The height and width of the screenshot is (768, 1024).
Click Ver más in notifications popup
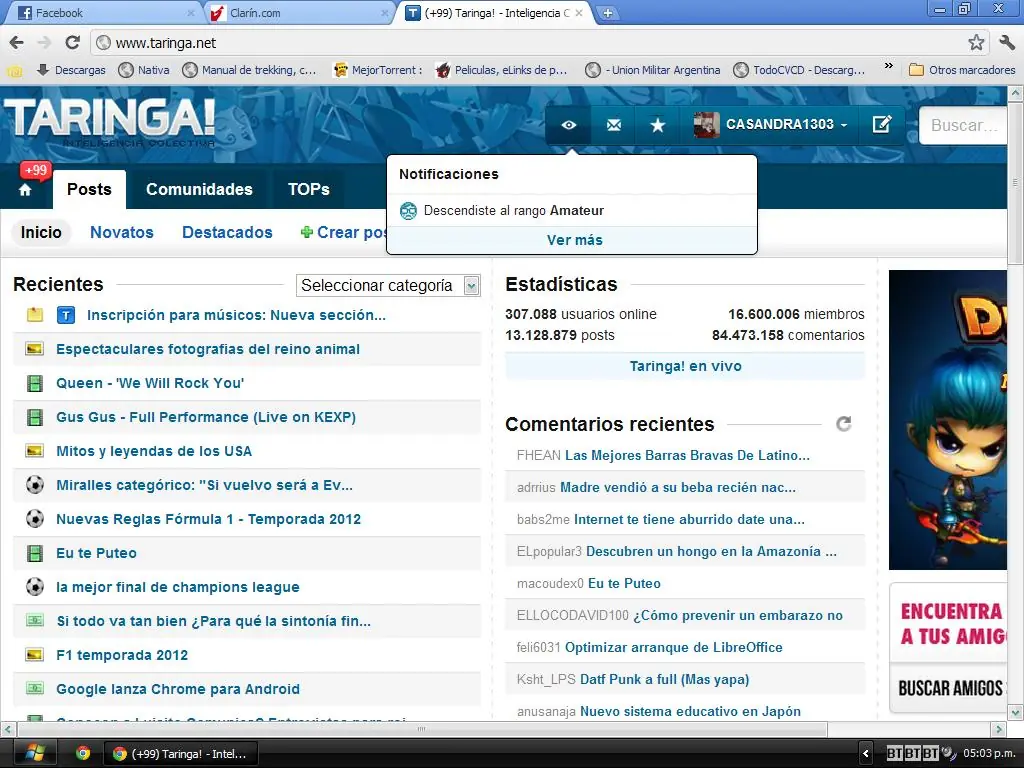[x=574, y=240]
